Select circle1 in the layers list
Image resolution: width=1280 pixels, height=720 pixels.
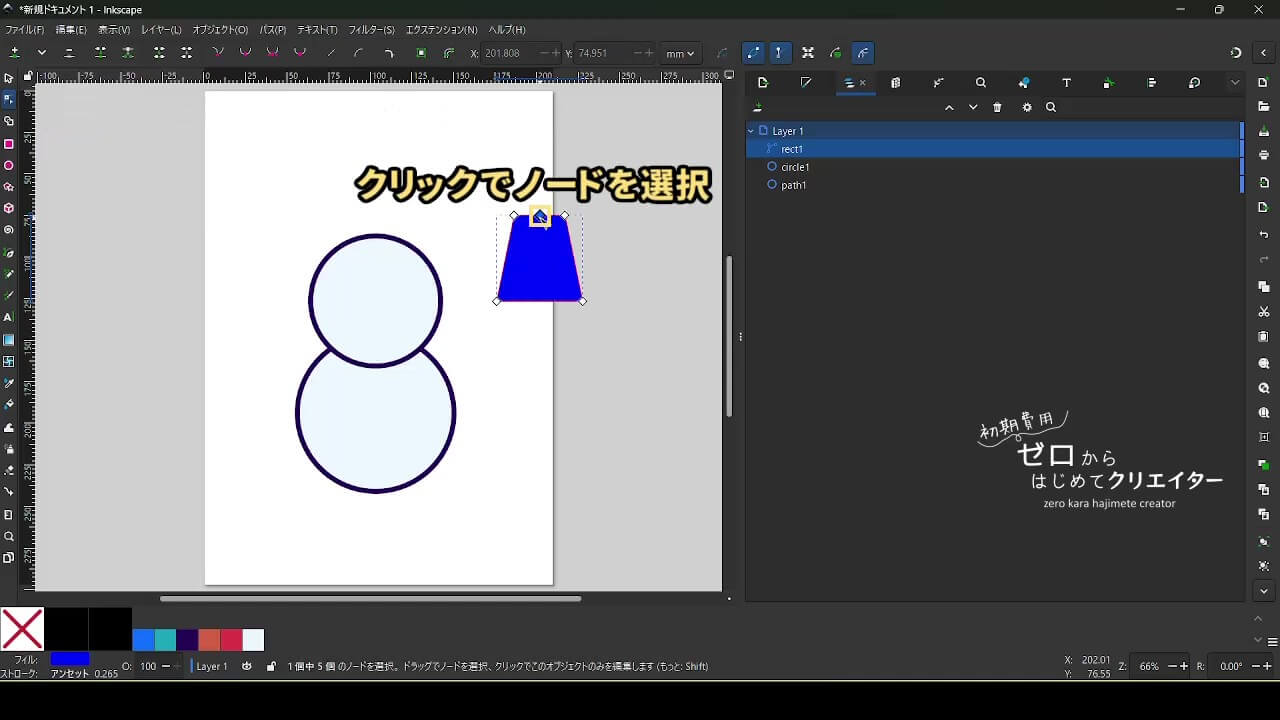click(x=795, y=167)
